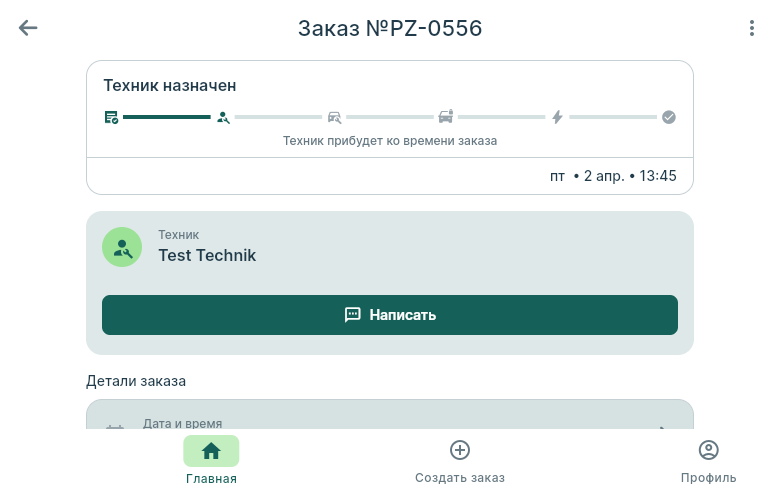Image resolution: width=780 pixels, height=493 pixels.
Task: Click the progress bar after technician step
Action: tap(278, 117)
